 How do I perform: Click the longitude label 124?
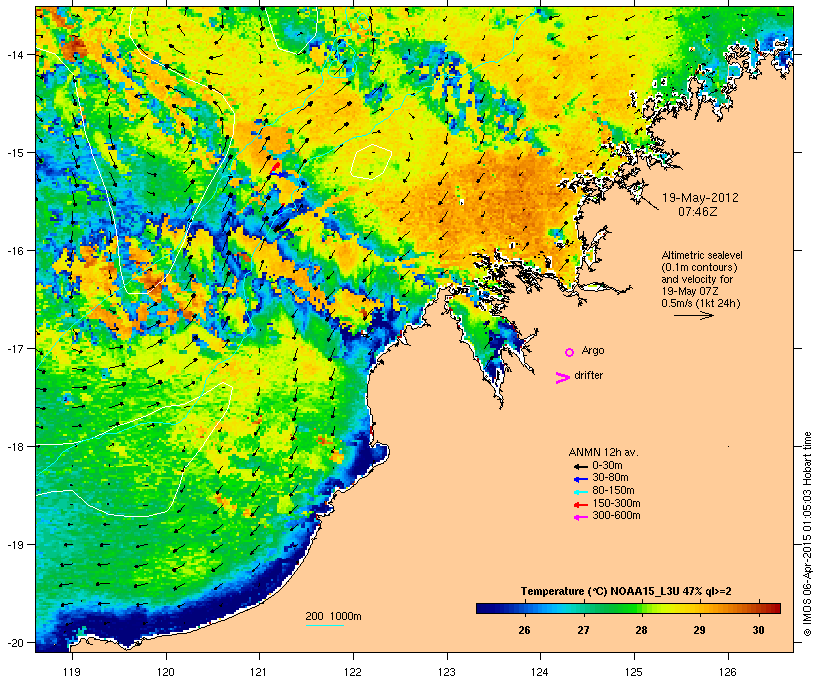(540, 672)
